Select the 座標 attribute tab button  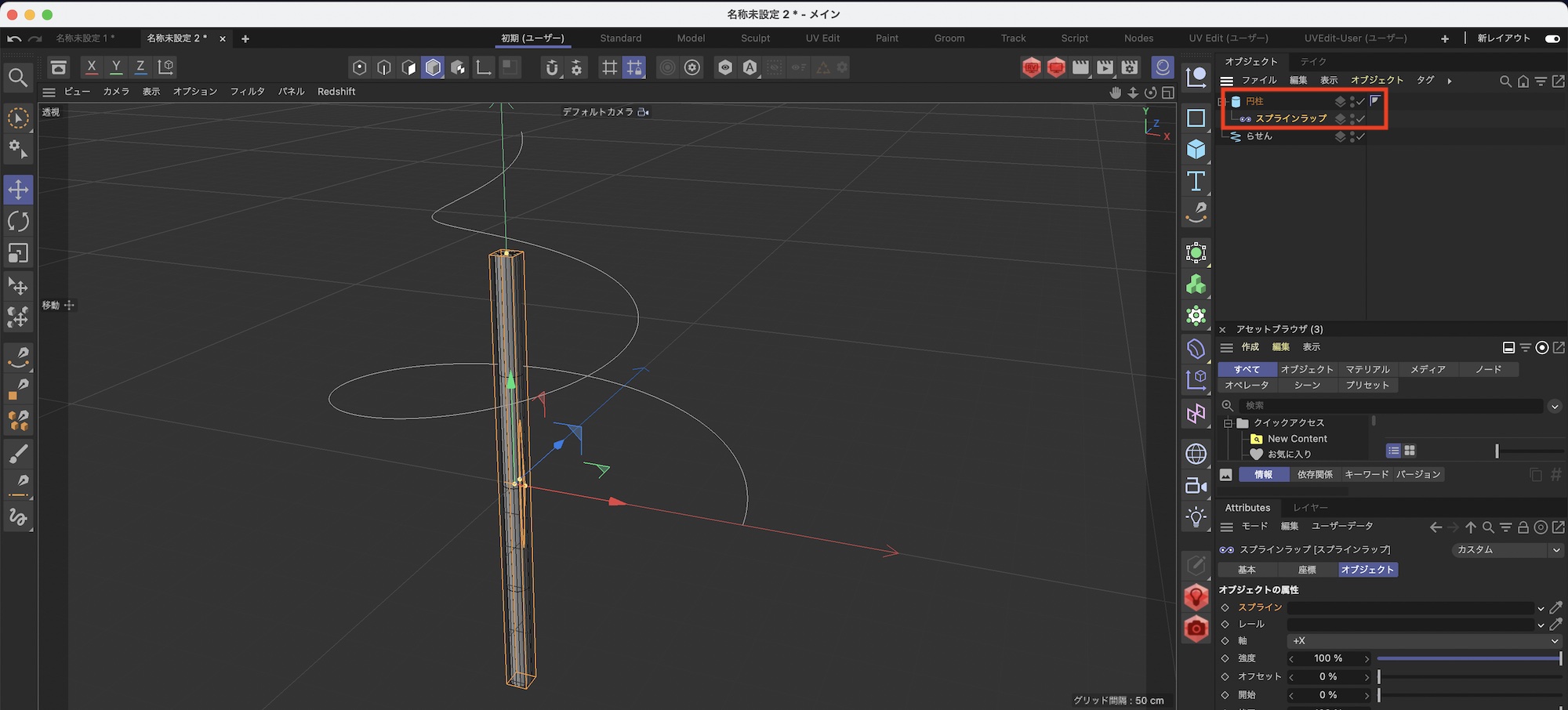click(1307, 570)
